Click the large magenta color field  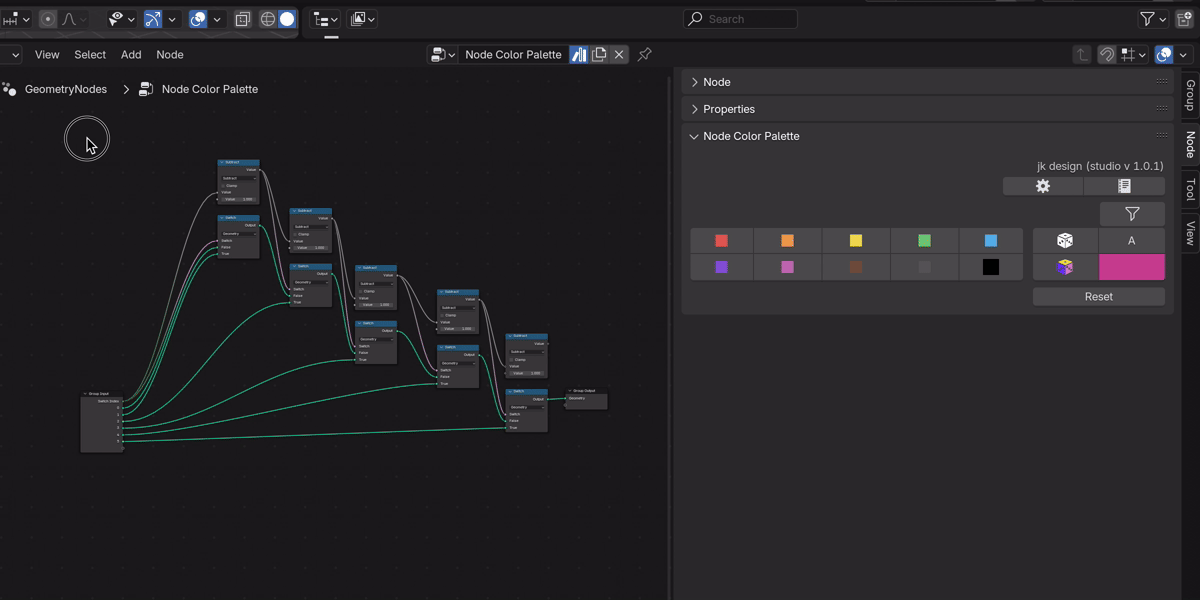(1132, 267)
